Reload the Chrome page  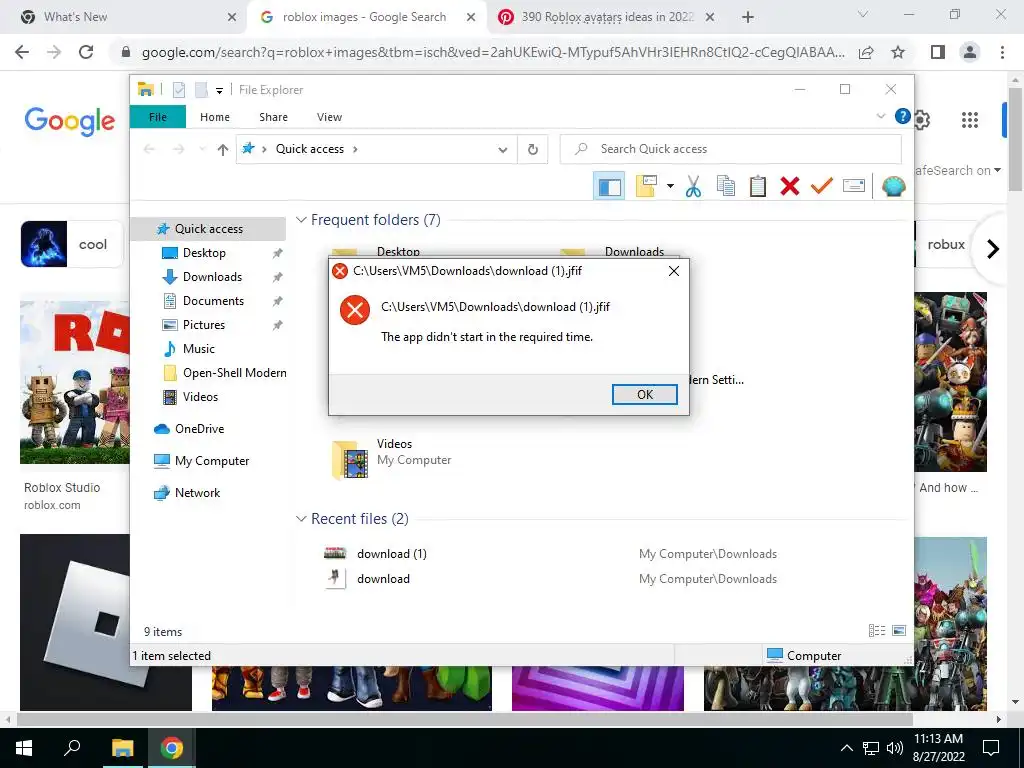[x=86, y=52]
